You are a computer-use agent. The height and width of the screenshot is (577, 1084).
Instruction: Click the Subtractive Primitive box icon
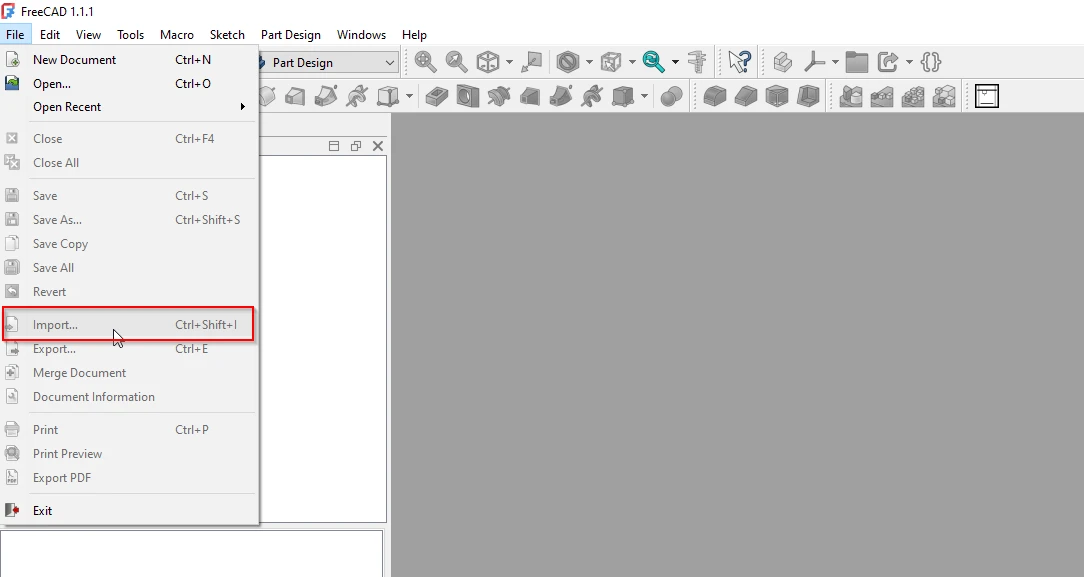pos(623,96)
